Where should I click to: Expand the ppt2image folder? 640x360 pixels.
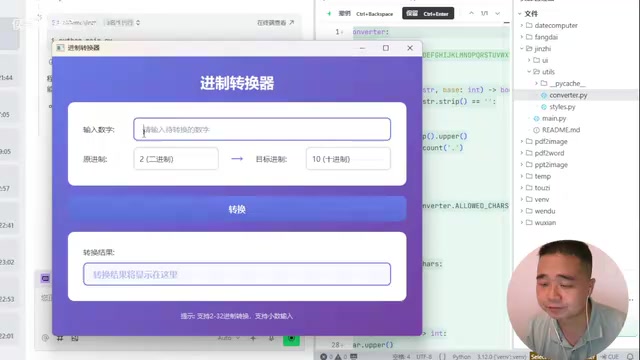pyautogui.click(x=522, y=165)
